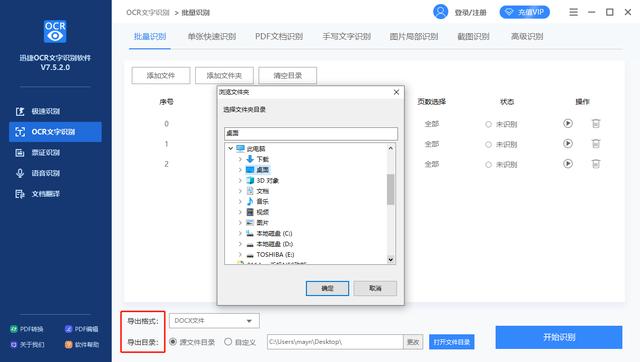This screenshot has height=362, width=640.
Task: Click the user avatar icon
Action: coord(440,12)
